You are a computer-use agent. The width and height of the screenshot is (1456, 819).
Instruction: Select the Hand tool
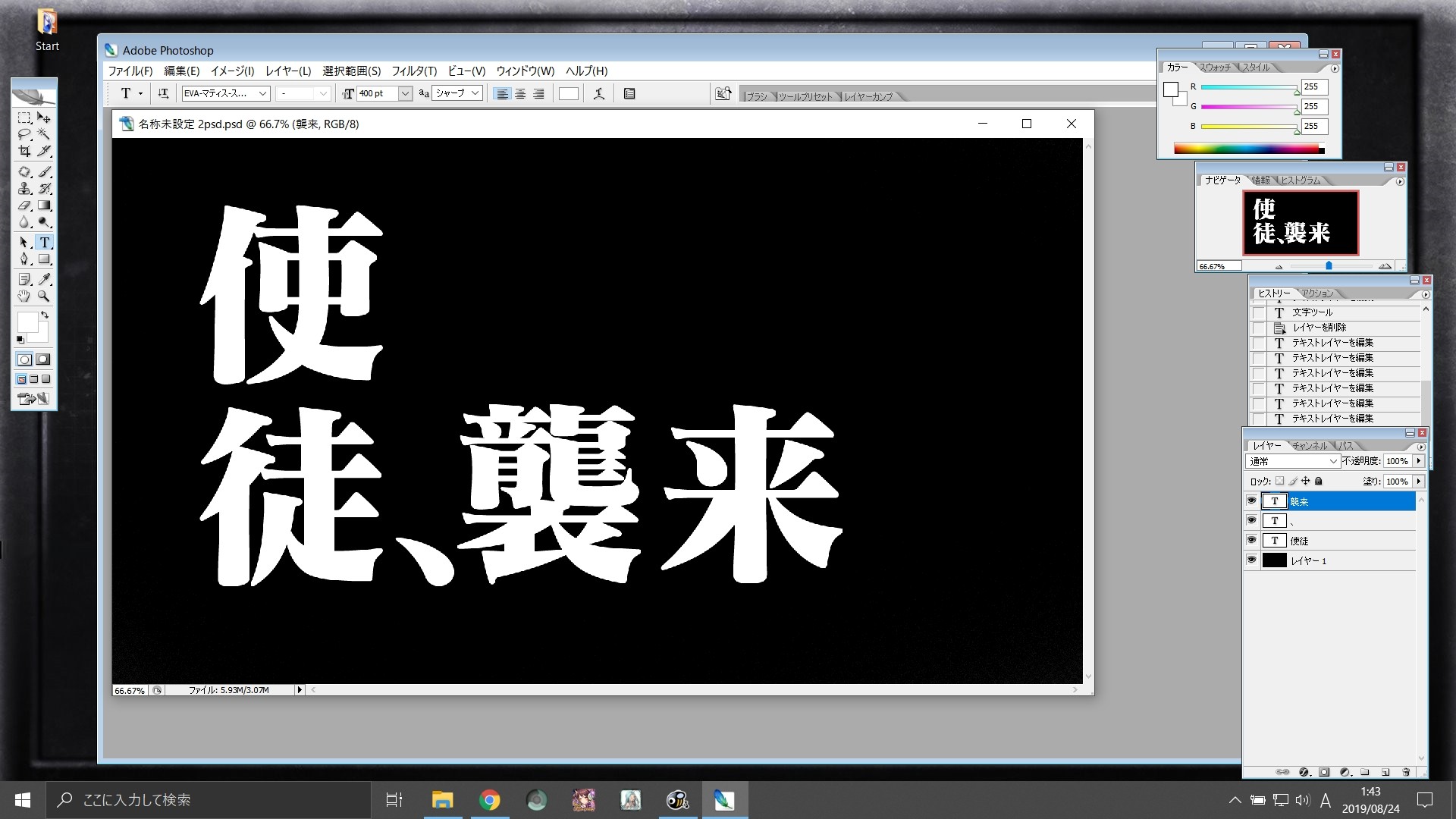tap(24, 296)
